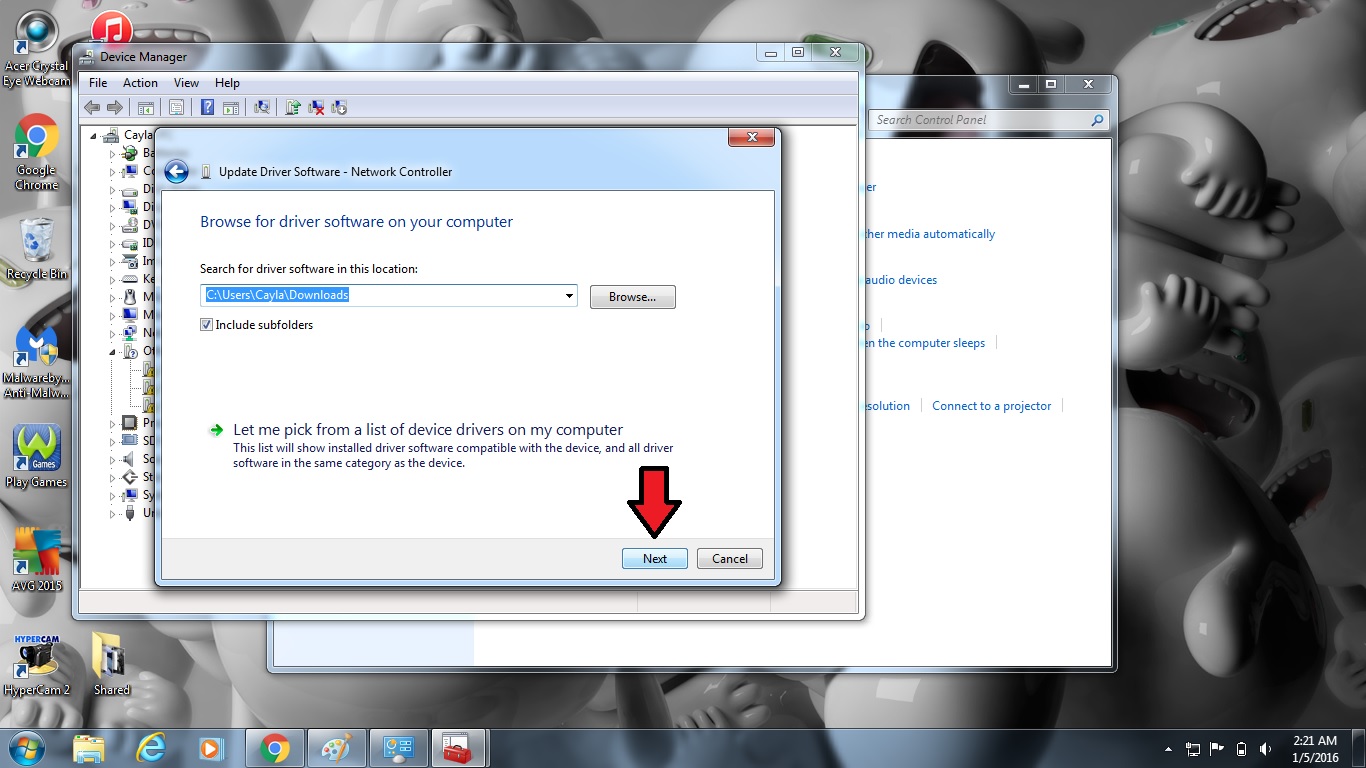Select the Imaging devices camera icon in tree
The image size is (1366, 768).
[x=129, y=261]
